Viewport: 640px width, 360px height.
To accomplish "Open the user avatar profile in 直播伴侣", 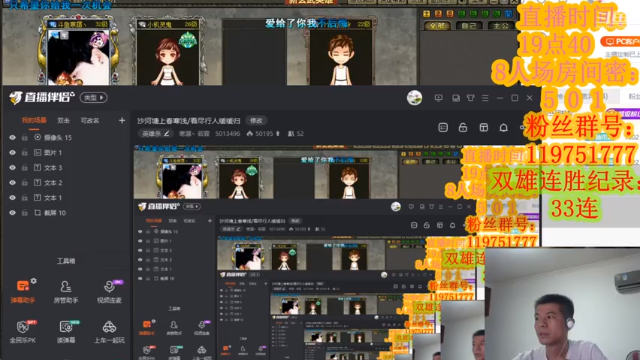I will click(x=414, y=98).
